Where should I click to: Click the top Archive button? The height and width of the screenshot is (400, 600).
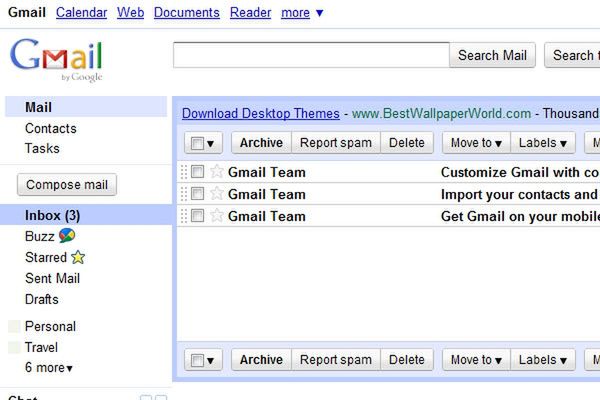pos(261,143)
